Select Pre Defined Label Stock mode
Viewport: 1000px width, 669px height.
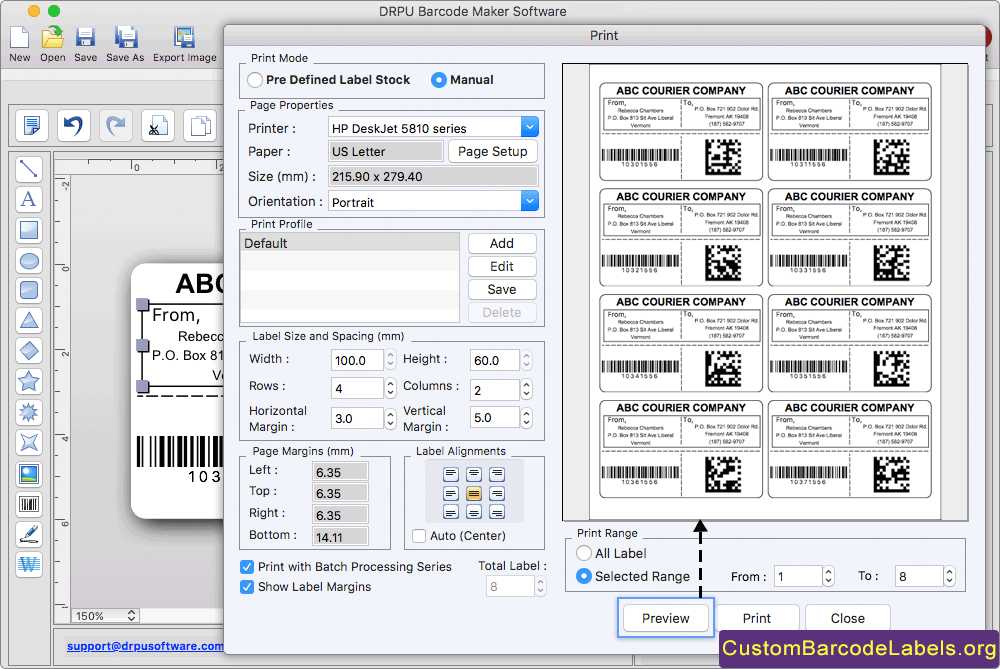[255, 80]
